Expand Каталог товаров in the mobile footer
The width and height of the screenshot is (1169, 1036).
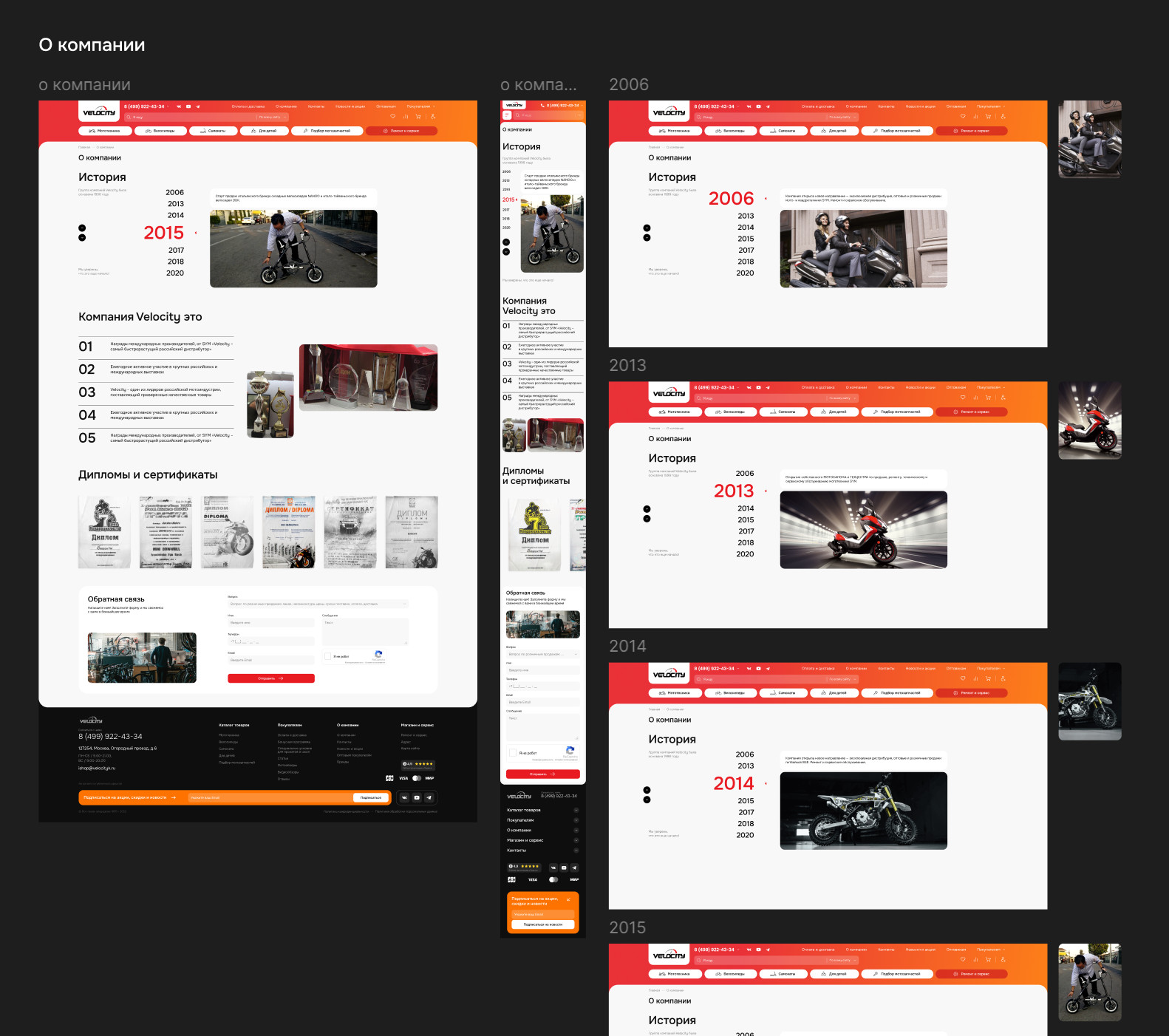pos(576,811)
